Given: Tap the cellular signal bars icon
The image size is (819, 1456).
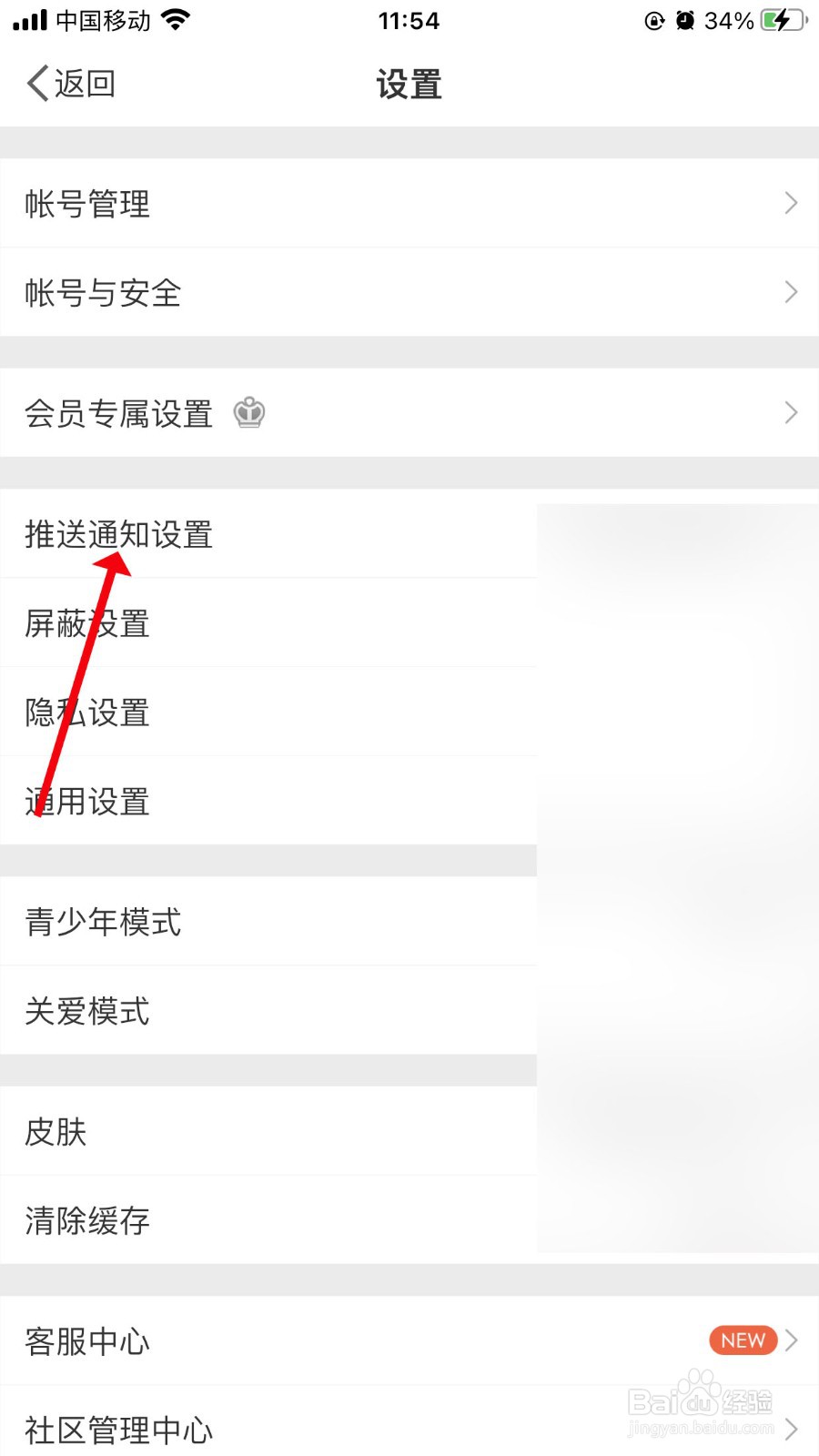Looking at the screenshot, I should 30,20.
